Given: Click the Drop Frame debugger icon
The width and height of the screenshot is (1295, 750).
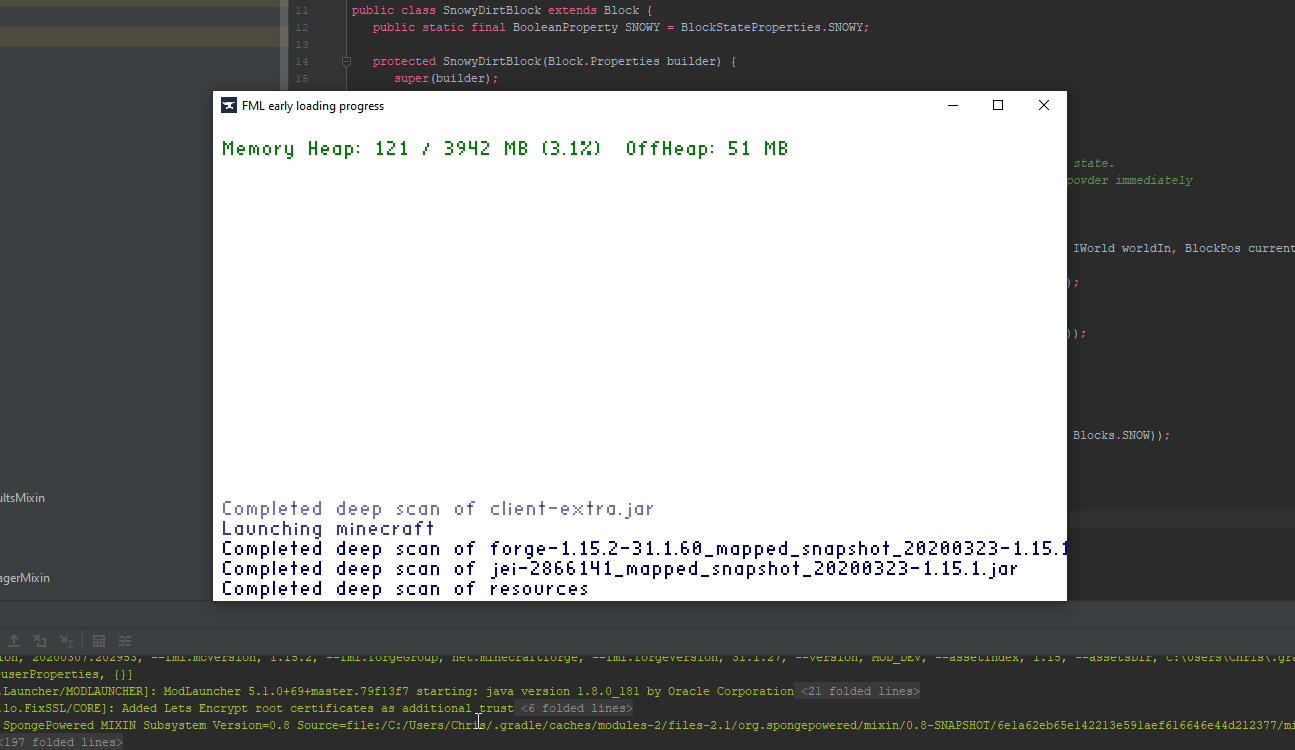Looking at the screenshot, I should [x=40, y=641].
